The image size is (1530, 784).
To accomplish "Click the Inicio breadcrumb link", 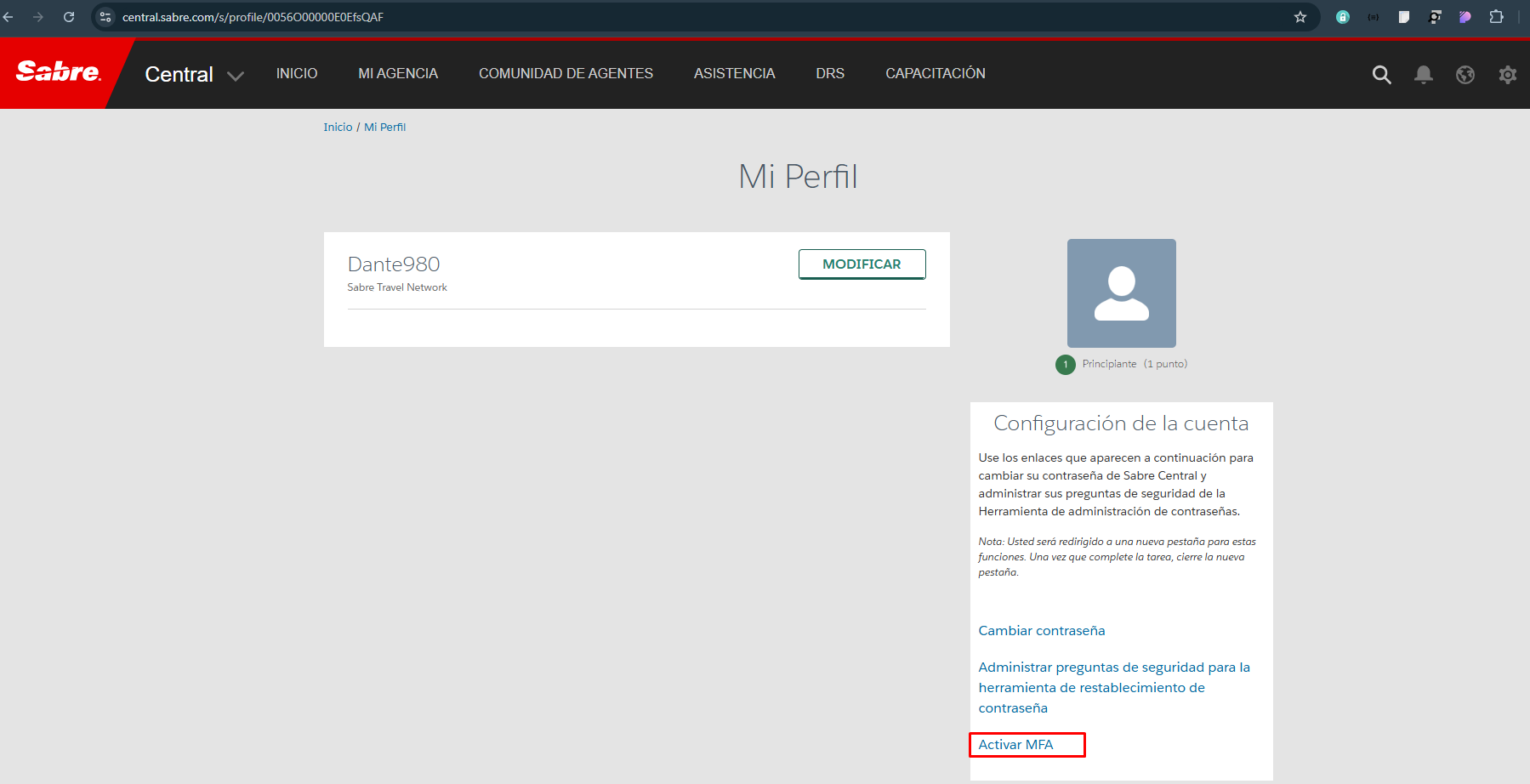I will pyautogui.click(x=338, y=128).
